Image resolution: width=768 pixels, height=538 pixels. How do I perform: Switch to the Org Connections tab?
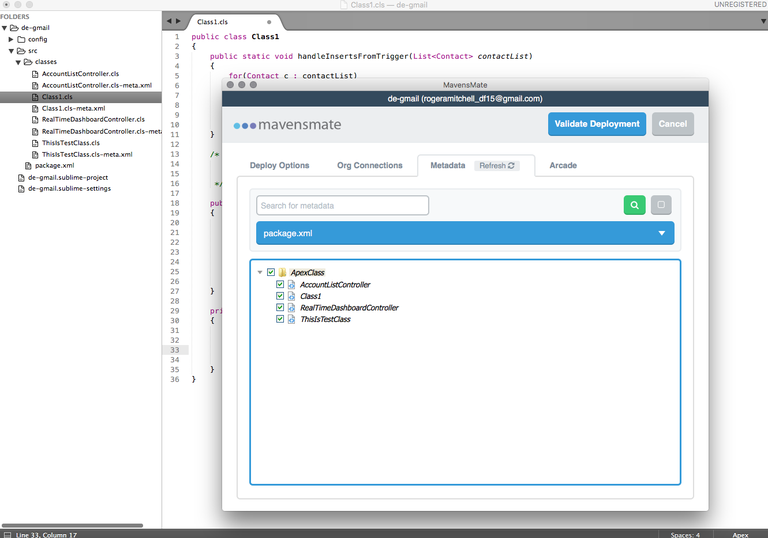click(x=370, y=166)
